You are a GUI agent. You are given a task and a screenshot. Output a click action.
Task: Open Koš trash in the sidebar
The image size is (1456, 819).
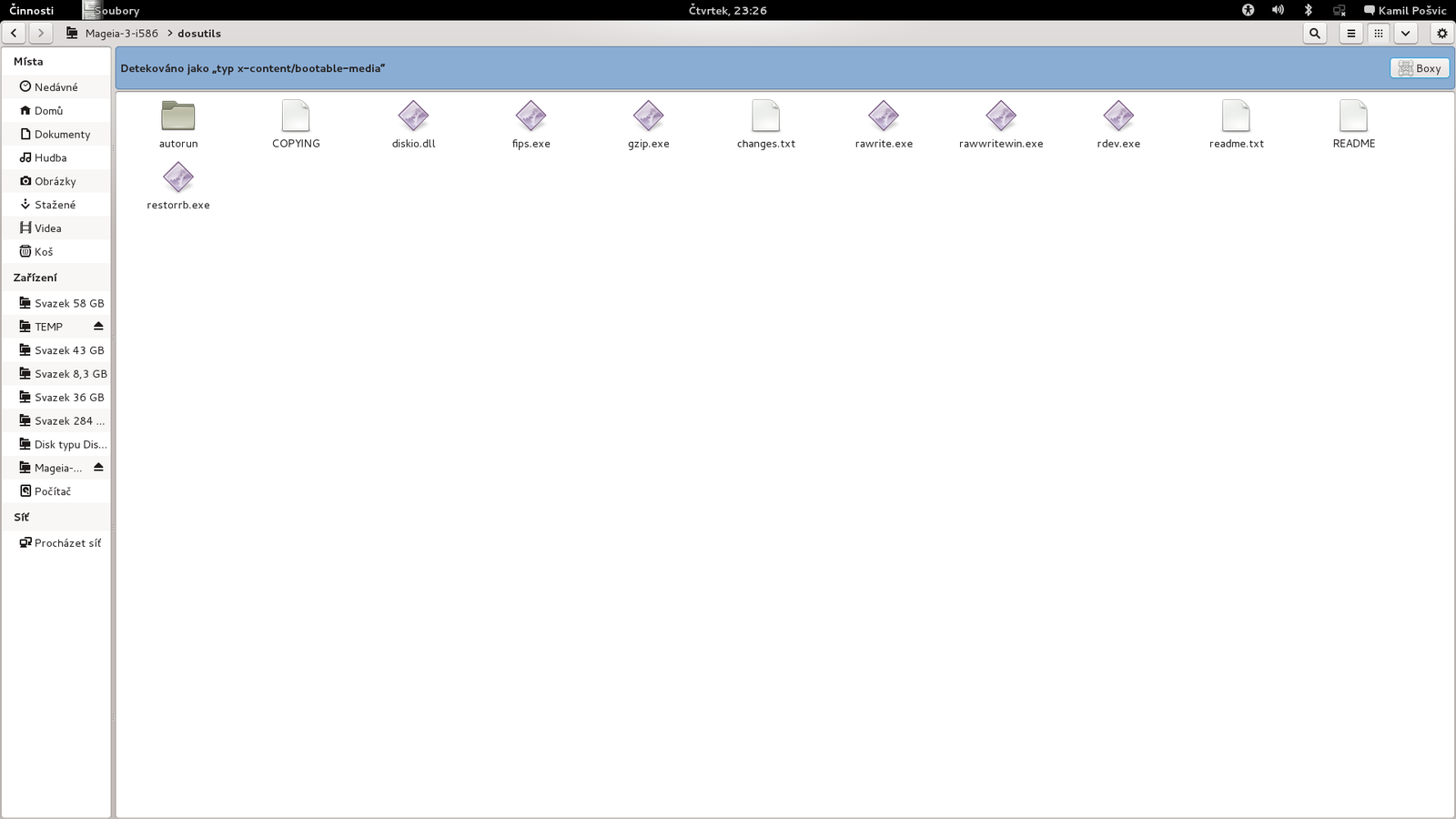56,252
